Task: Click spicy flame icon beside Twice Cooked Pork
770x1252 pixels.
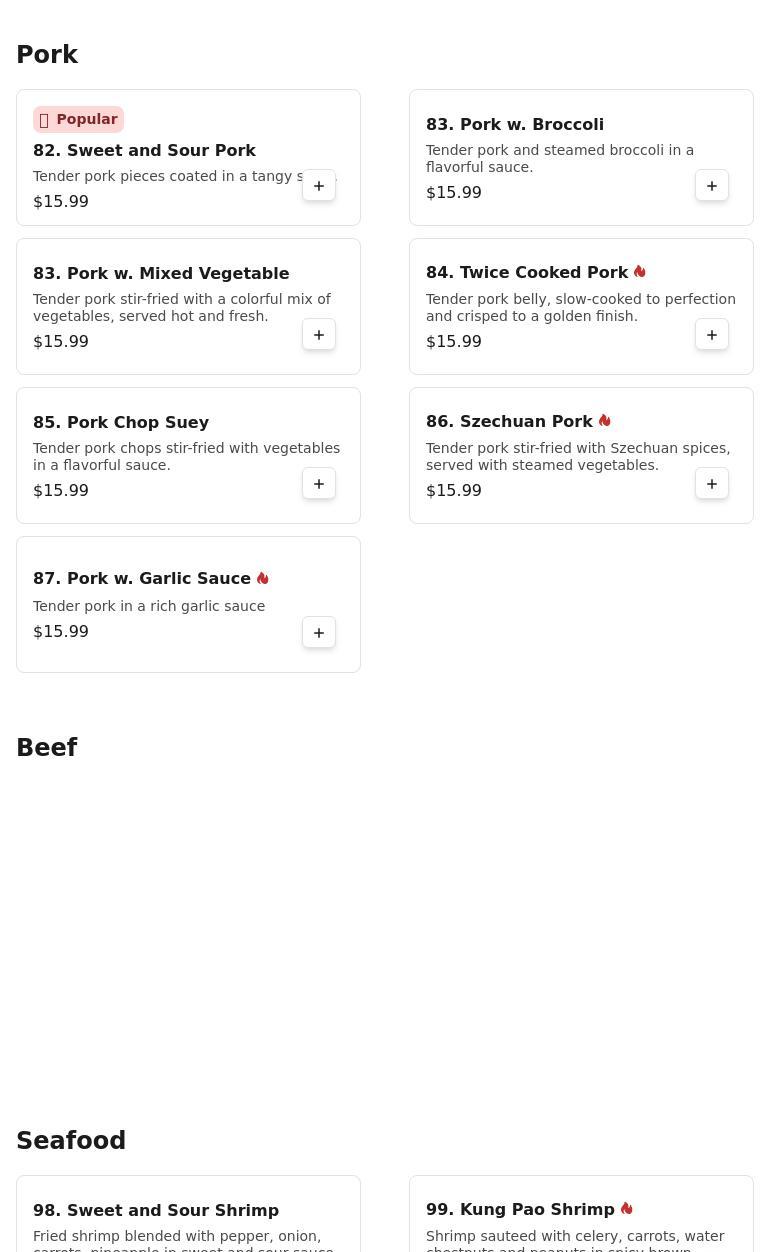Action: 640,272
